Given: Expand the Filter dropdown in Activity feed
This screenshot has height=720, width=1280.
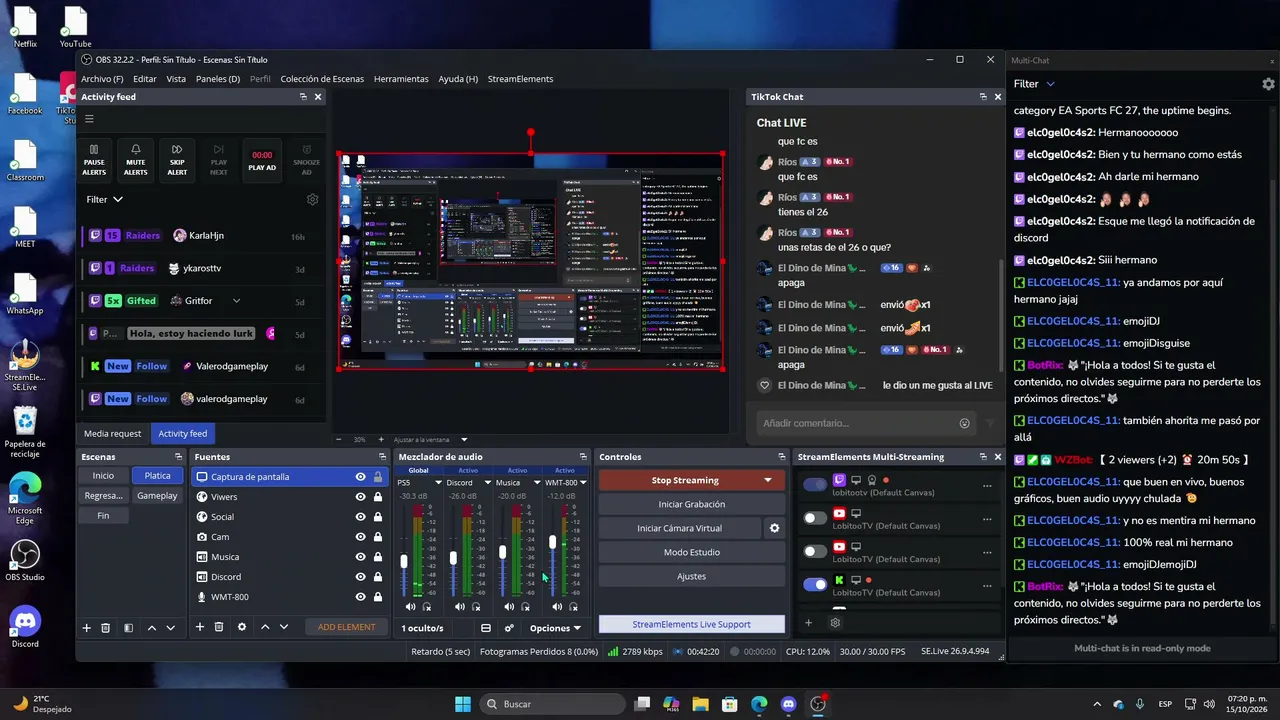Looking at the screenshot, I should tap(105, 199).
